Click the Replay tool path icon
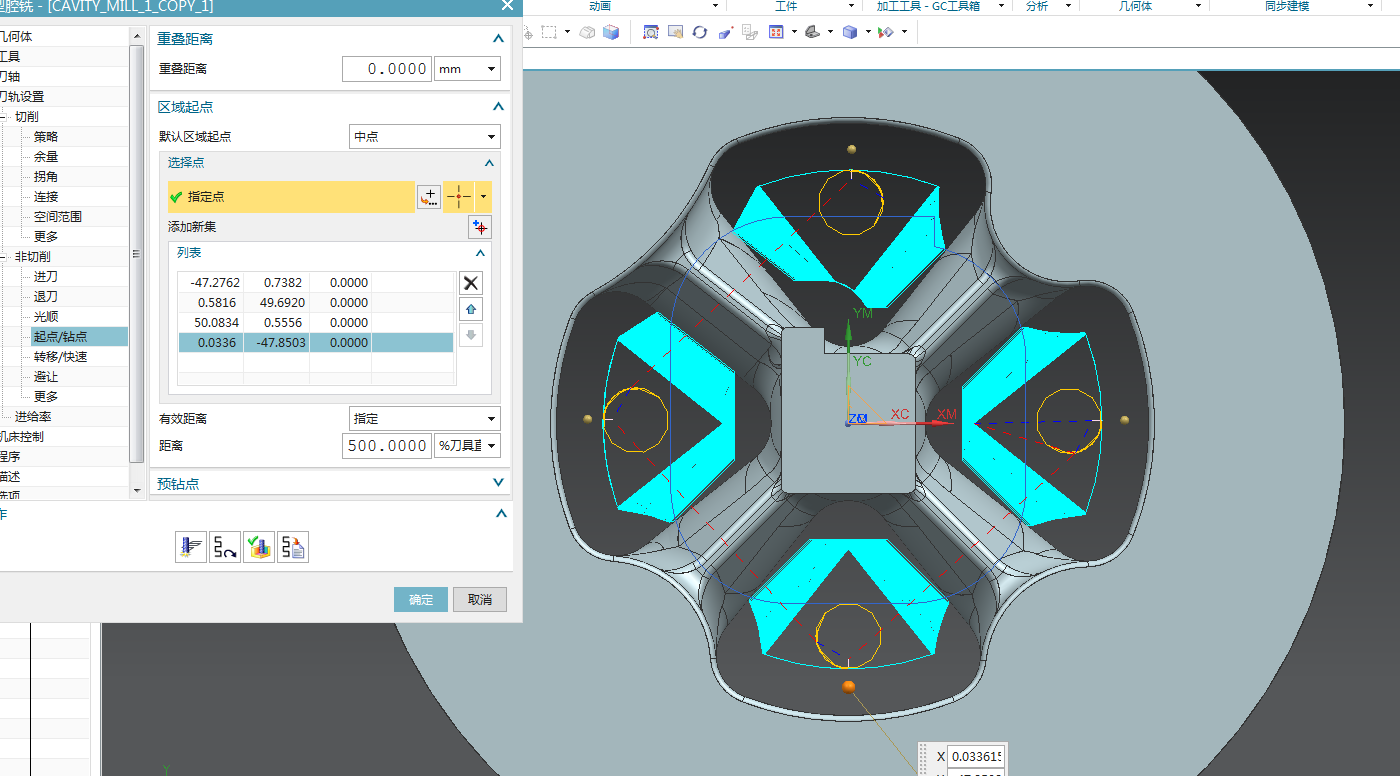Viewport: 1400px width, 776px height. coord(225,547)
